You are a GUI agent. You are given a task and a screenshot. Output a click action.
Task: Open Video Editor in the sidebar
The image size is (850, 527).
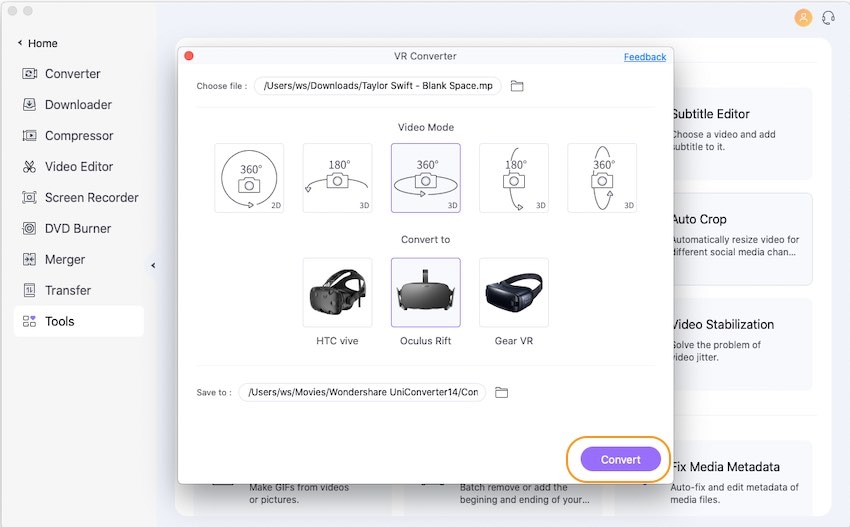[79, 166]
